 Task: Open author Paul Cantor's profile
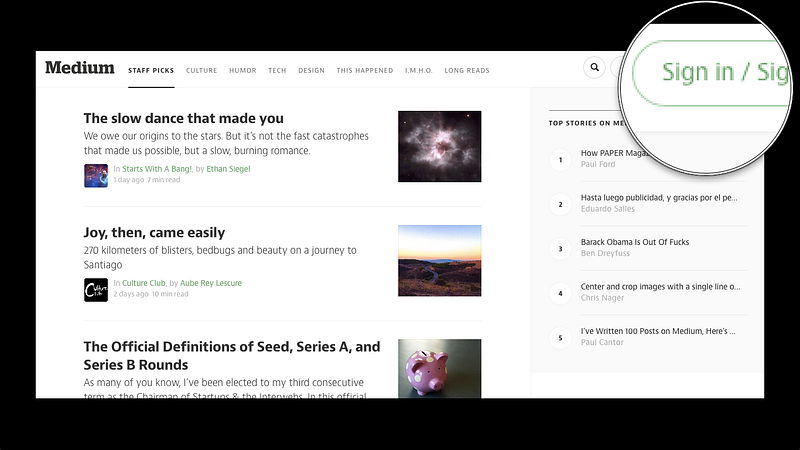[602, 342]
